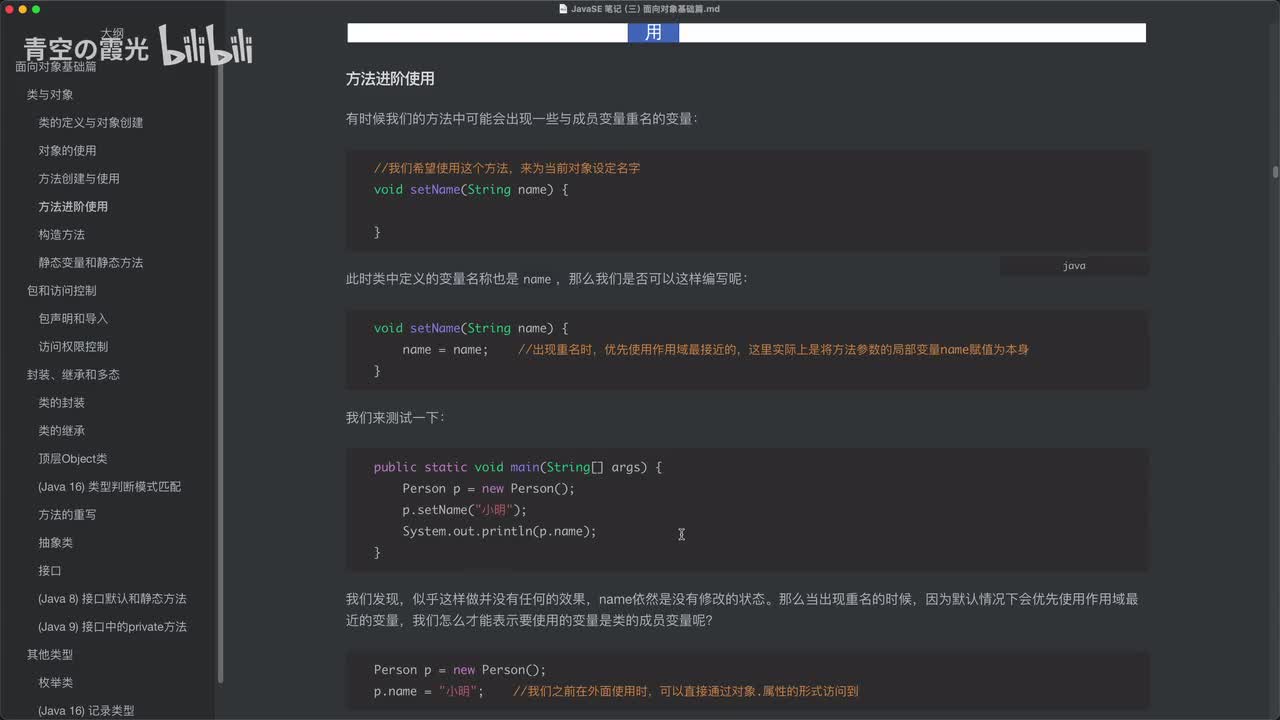Click the document scrollbar thumb on right

point(1275,171)
